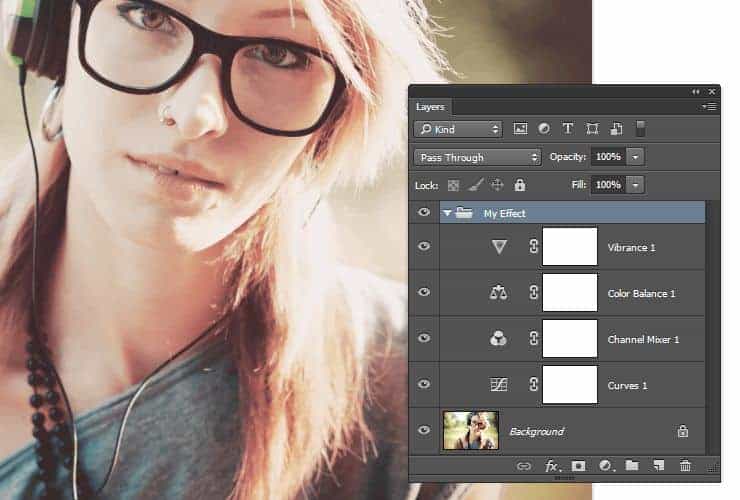Image resolution: width=740 pixels, height=500 pixels.
Task: Click the panel resize grip corner
Action: [x=714, y=467]
